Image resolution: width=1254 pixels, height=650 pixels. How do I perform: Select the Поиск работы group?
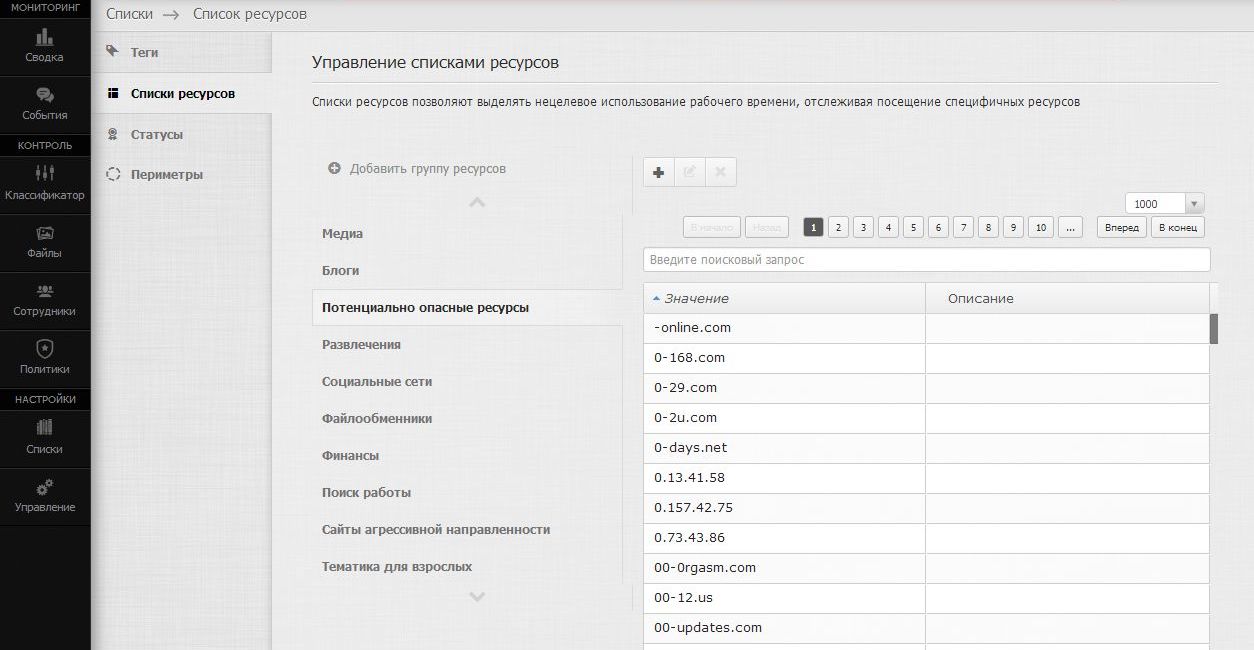coord(466,493)
